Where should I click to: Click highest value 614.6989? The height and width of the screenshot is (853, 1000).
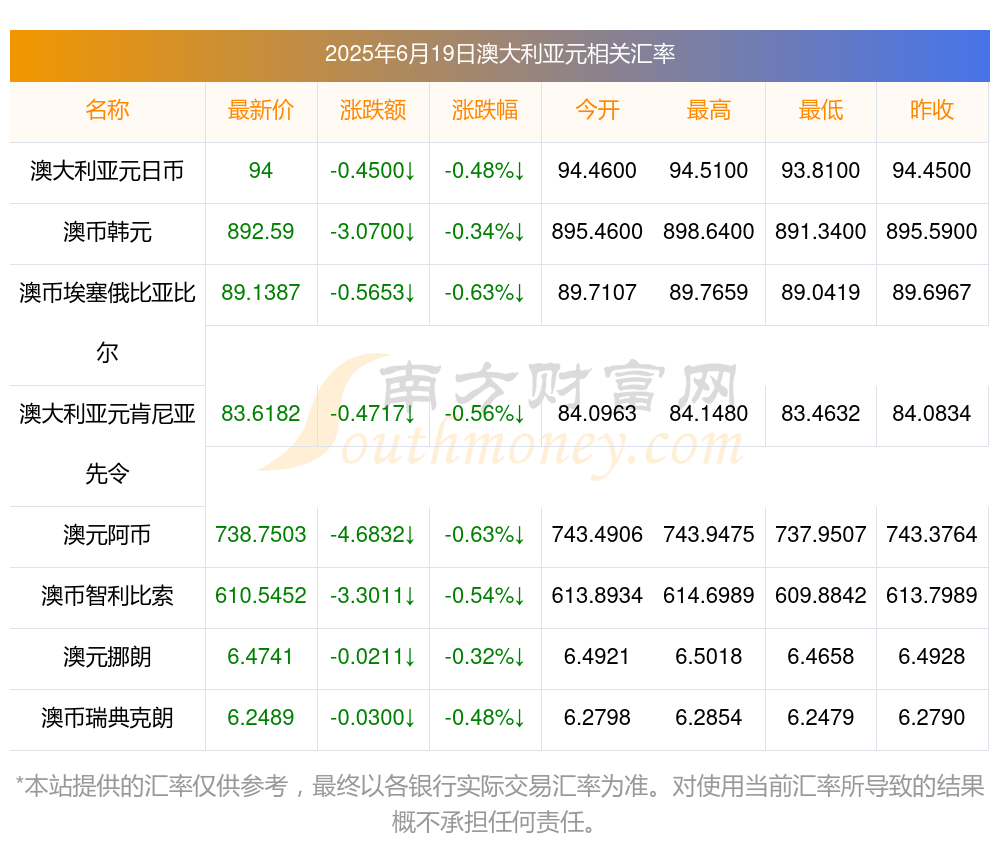click(709, 595)
